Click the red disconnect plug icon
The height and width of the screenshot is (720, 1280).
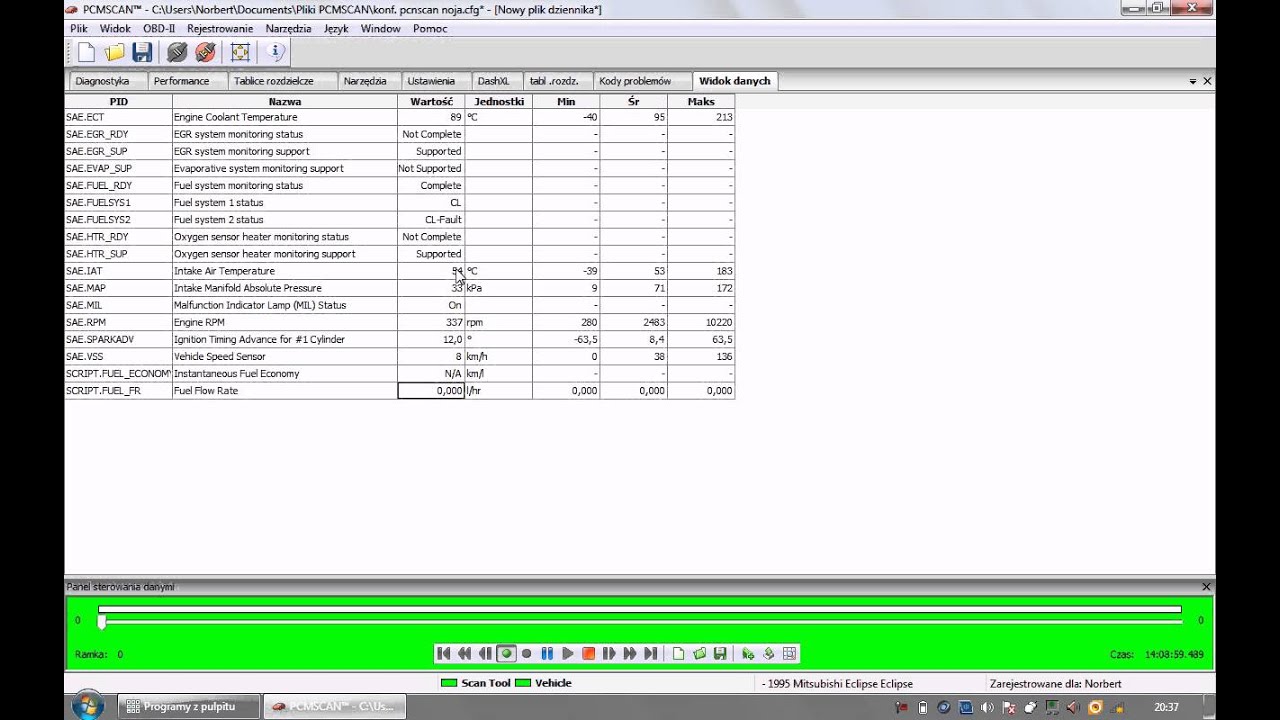(205, 52)
